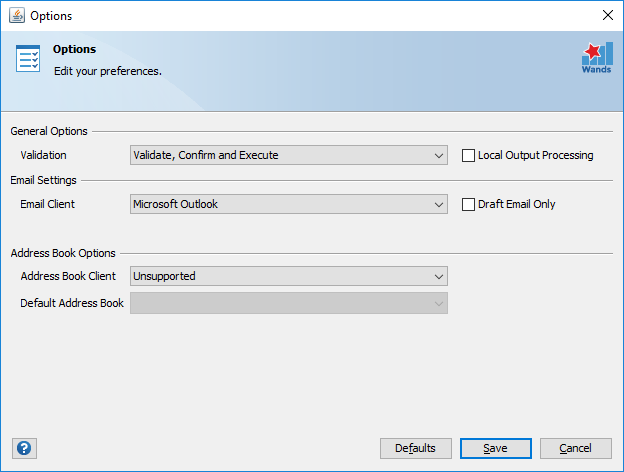Close the Options dialog window
Image resolution: width=624 pixels, height=472 pixels.
pos(606,15)
